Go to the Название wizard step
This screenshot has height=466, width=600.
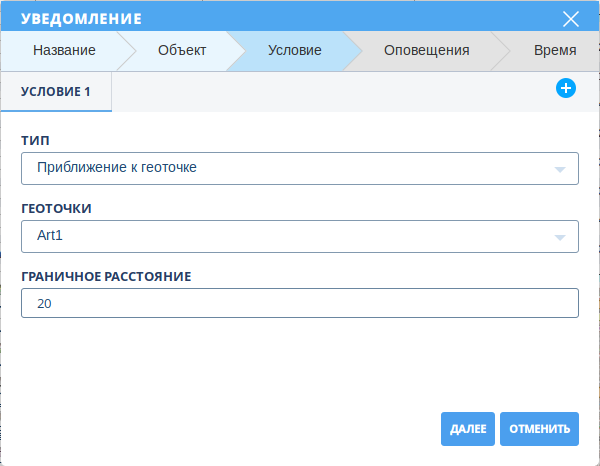tap(64, 50)
